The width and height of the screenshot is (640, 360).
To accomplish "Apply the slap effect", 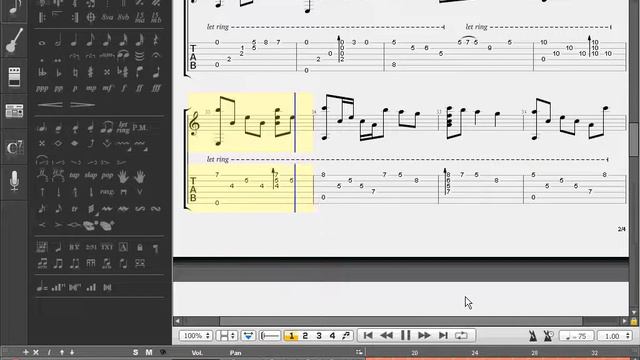I will [91, 176].
